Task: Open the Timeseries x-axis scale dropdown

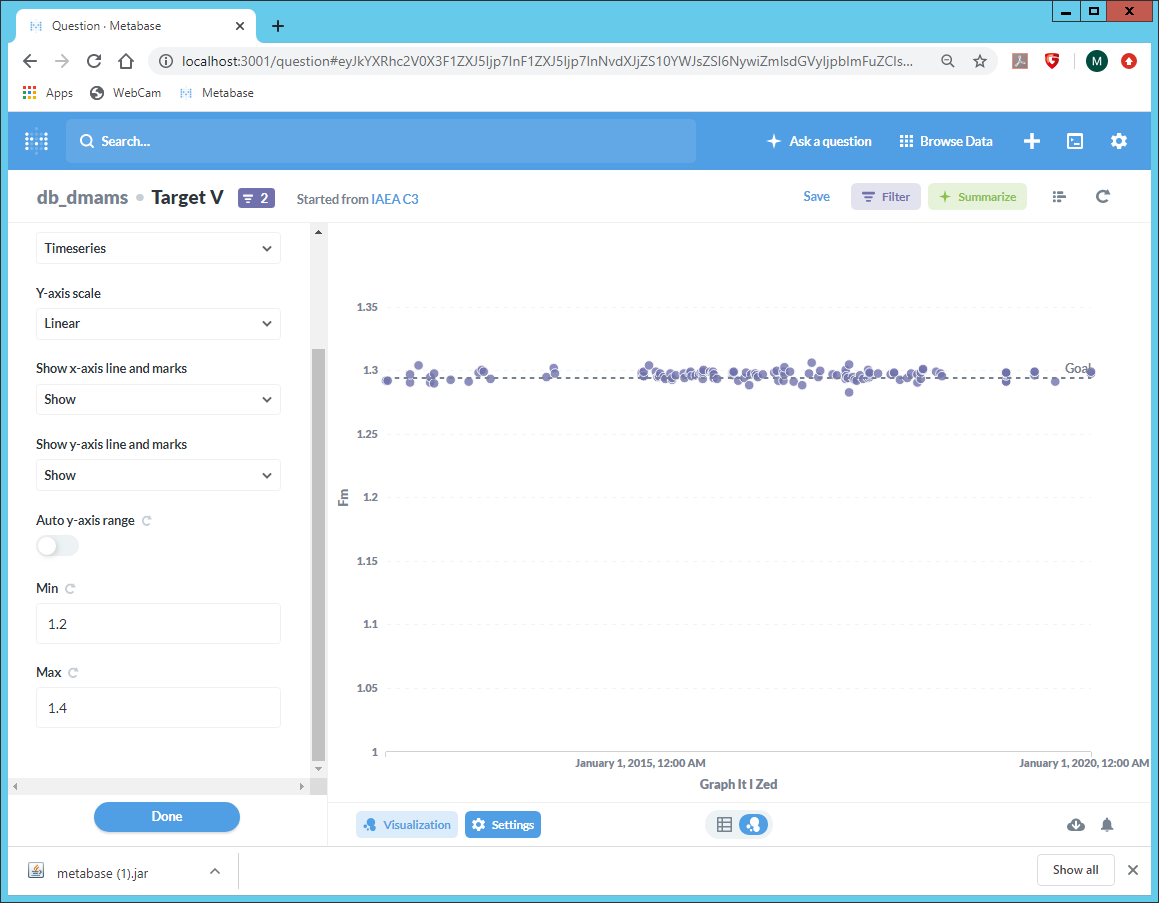Action: click(x=158, y=248)
